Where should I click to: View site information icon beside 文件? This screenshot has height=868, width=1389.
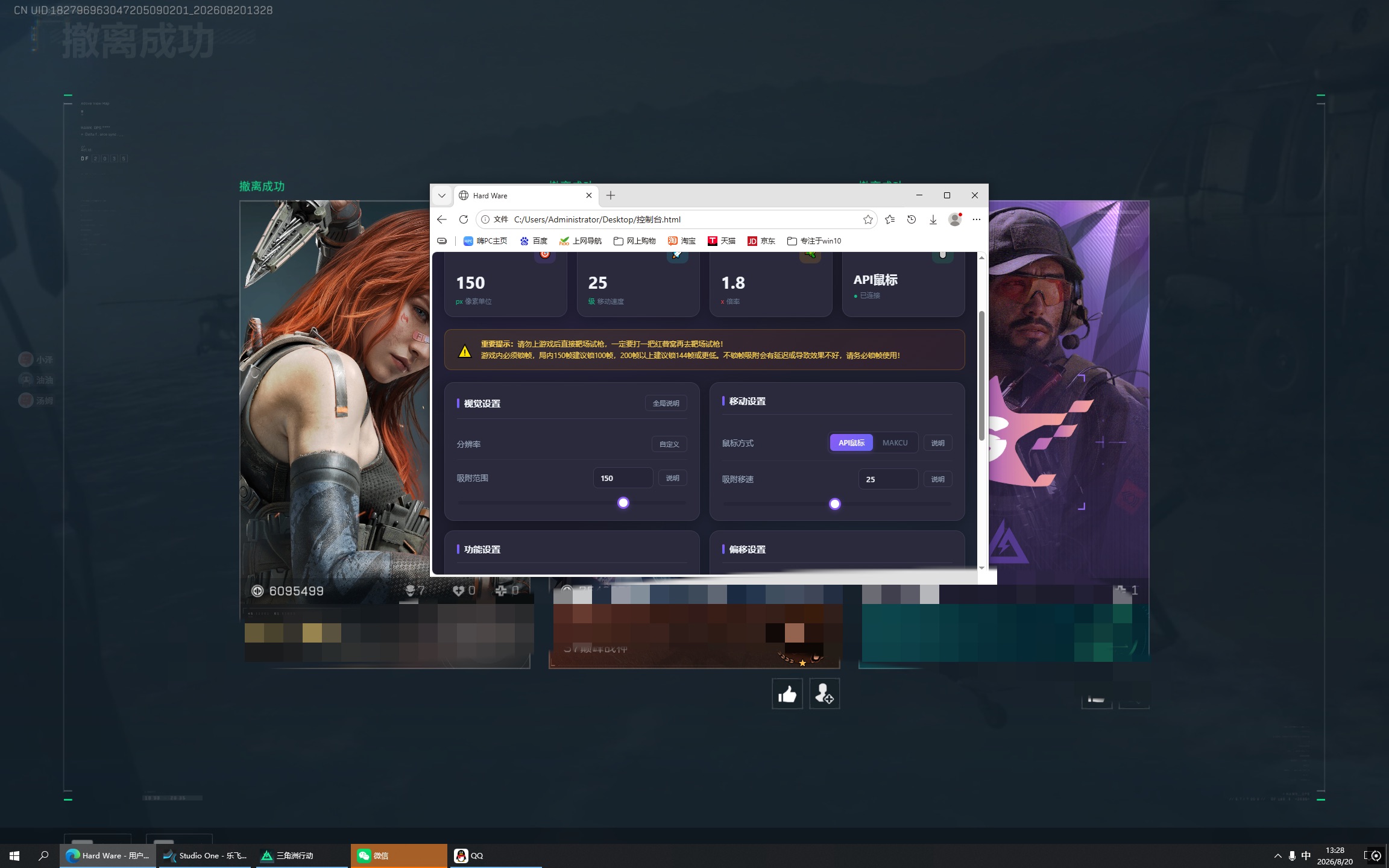(485, 219)
